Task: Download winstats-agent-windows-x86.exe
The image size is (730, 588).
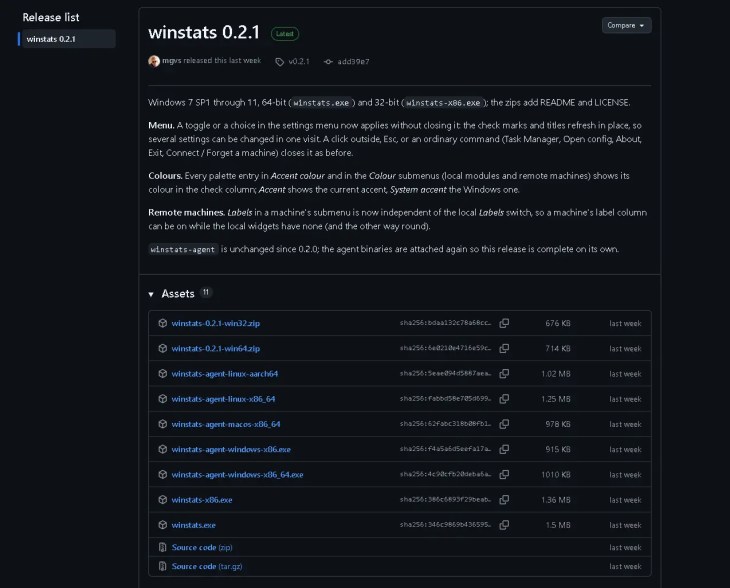Action: 231,449
